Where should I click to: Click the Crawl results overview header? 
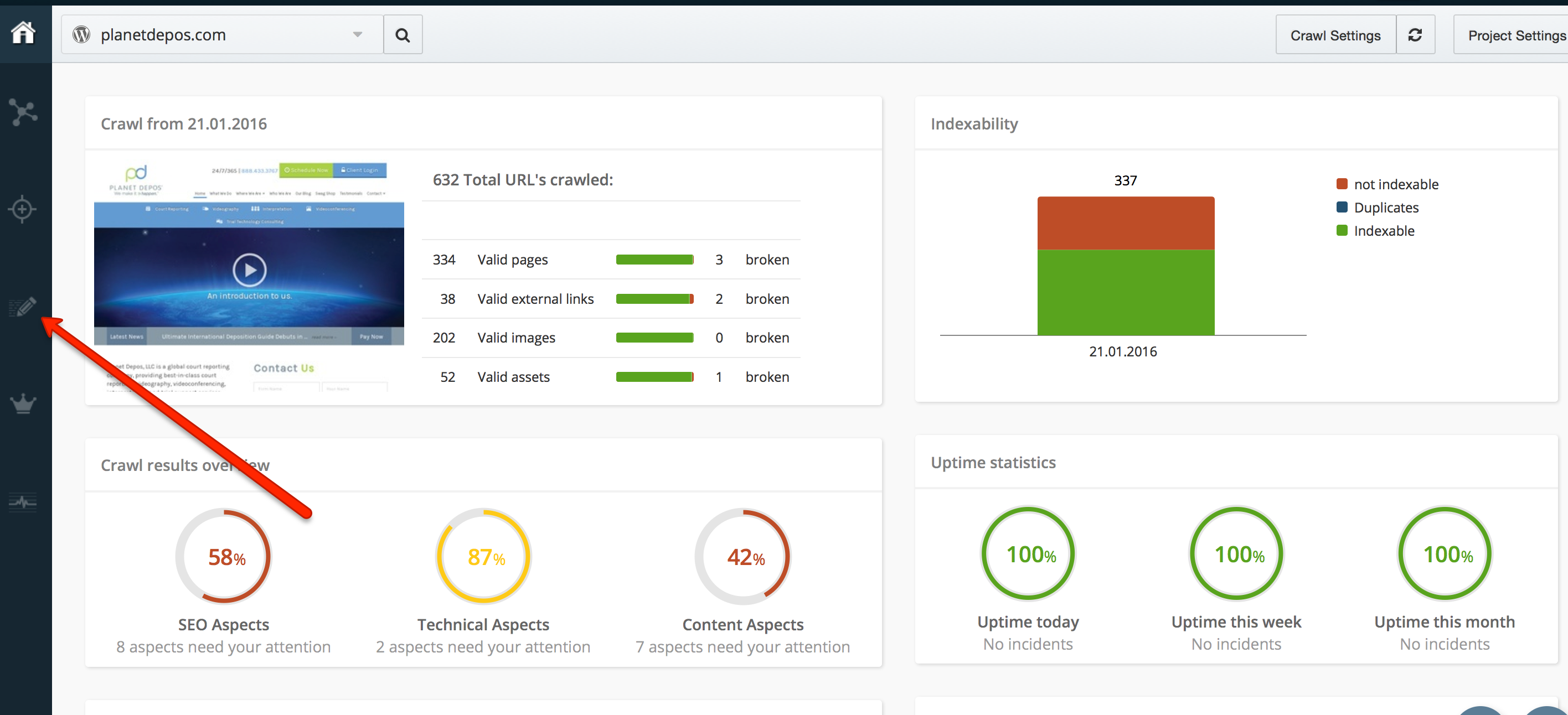coord(184,465)
